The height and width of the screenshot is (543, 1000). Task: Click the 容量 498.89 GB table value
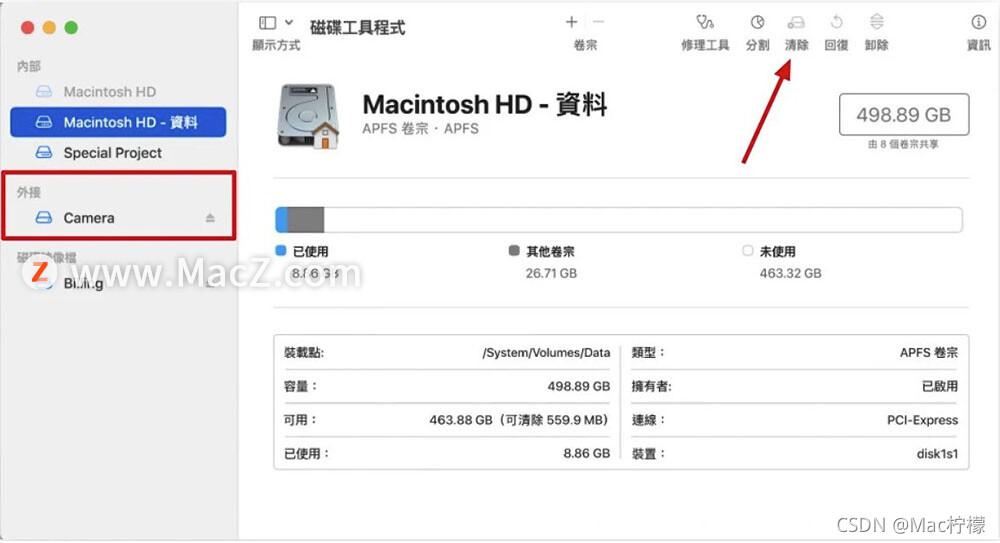578,387
